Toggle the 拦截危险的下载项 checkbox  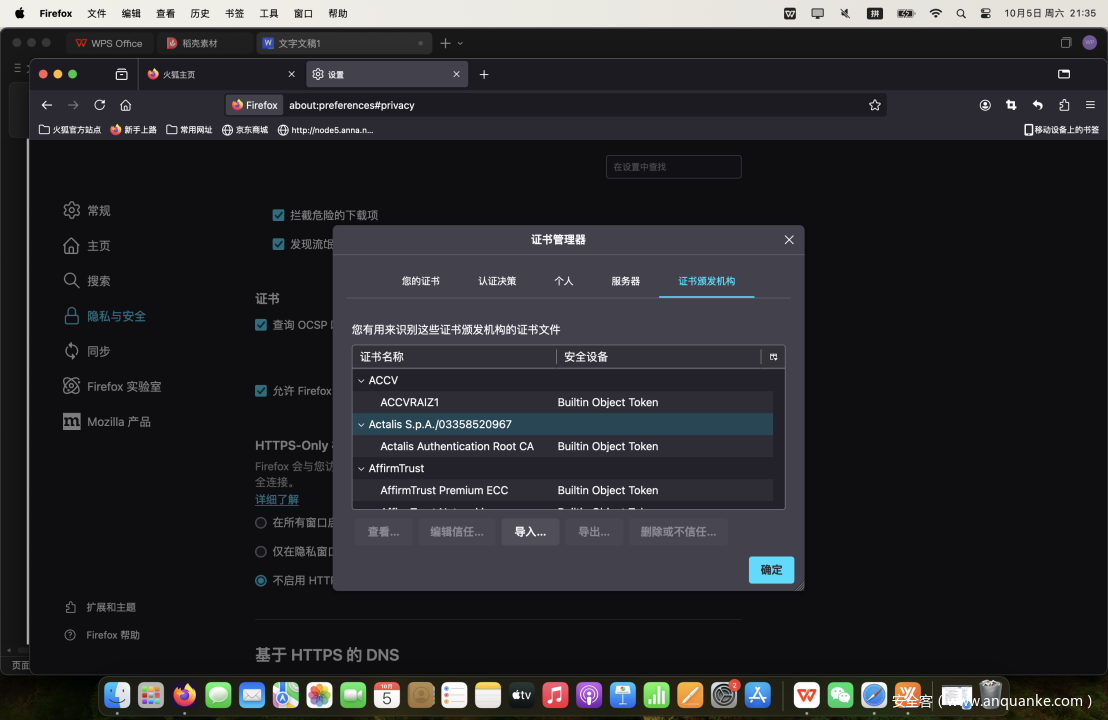point(279,215)
